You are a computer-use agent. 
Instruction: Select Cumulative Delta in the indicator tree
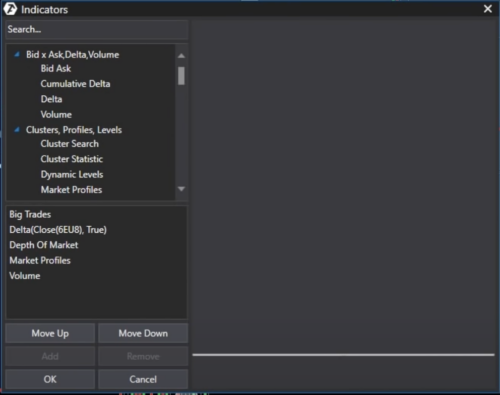[x=75, y=84]
